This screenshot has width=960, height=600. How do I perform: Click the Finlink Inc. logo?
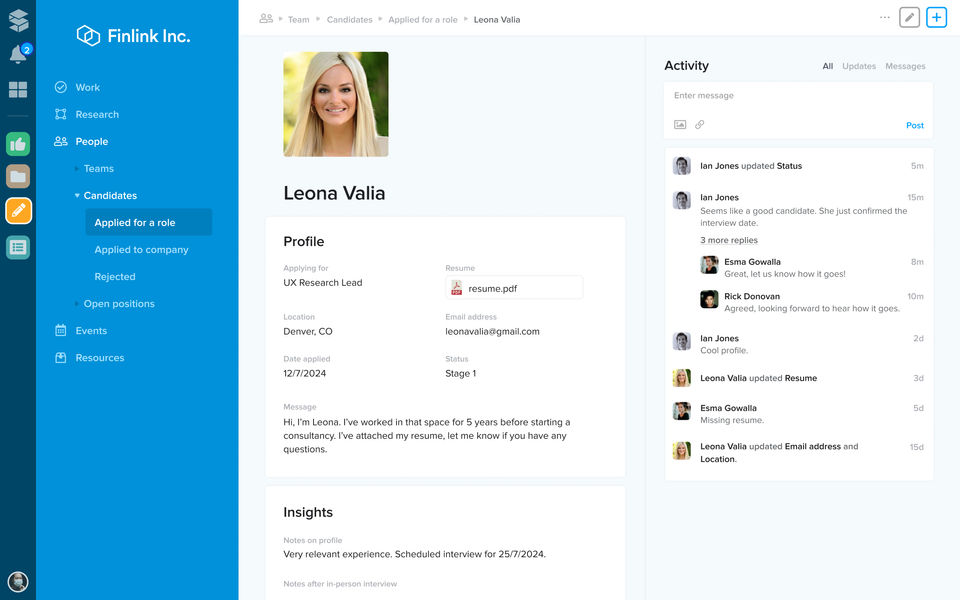[133, 36]
